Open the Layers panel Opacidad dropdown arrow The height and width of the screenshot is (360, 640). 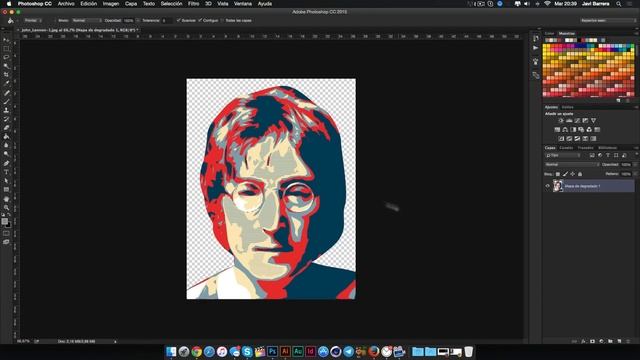coord(636,164)
